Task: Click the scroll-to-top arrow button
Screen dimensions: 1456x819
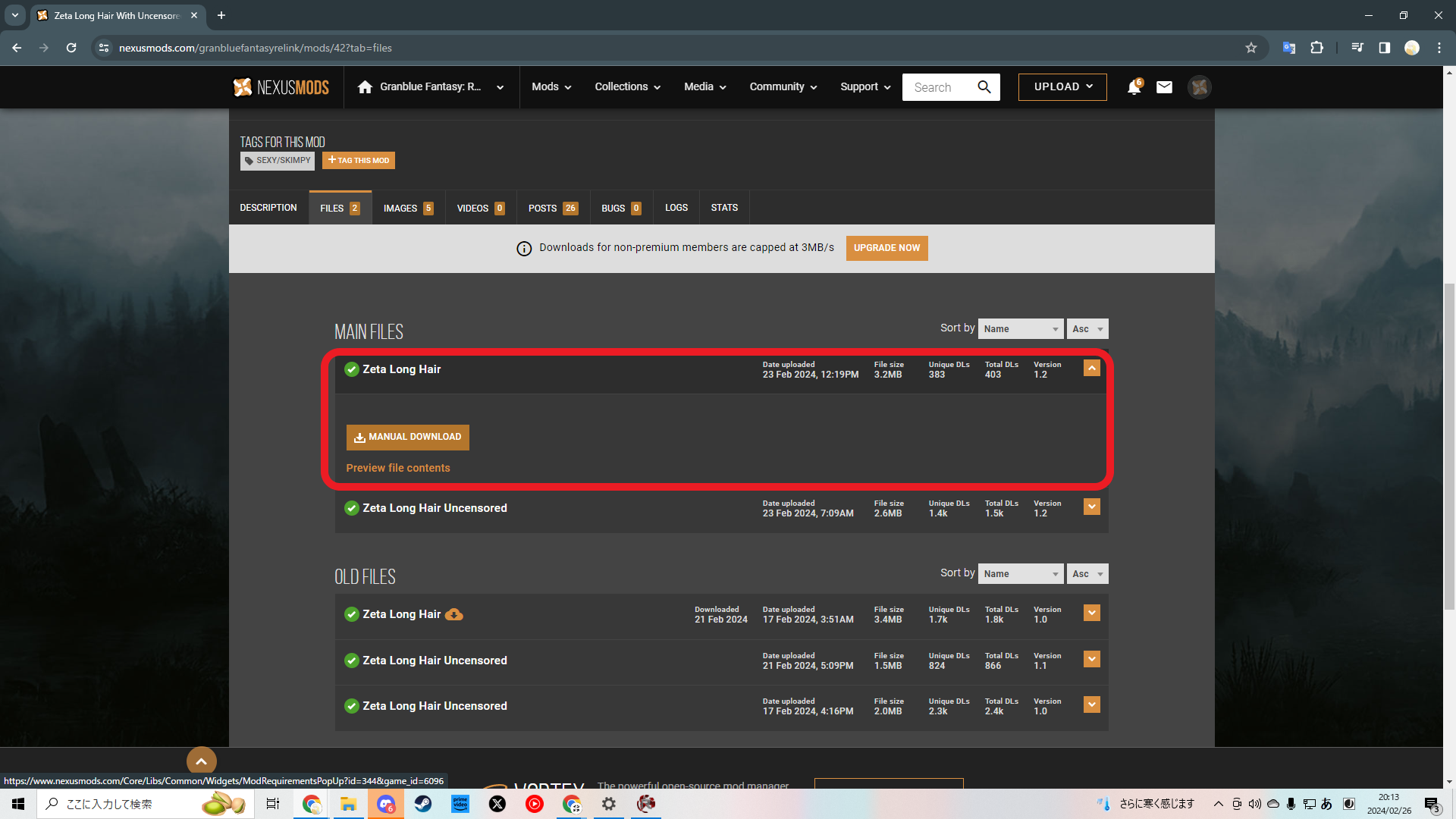Action: coord(201,761)
